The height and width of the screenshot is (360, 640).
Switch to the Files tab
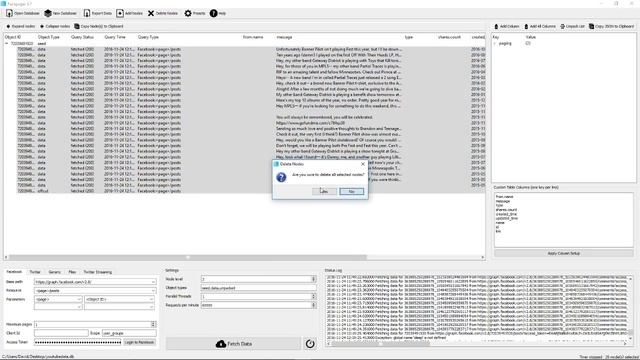[x=72, y=272]
